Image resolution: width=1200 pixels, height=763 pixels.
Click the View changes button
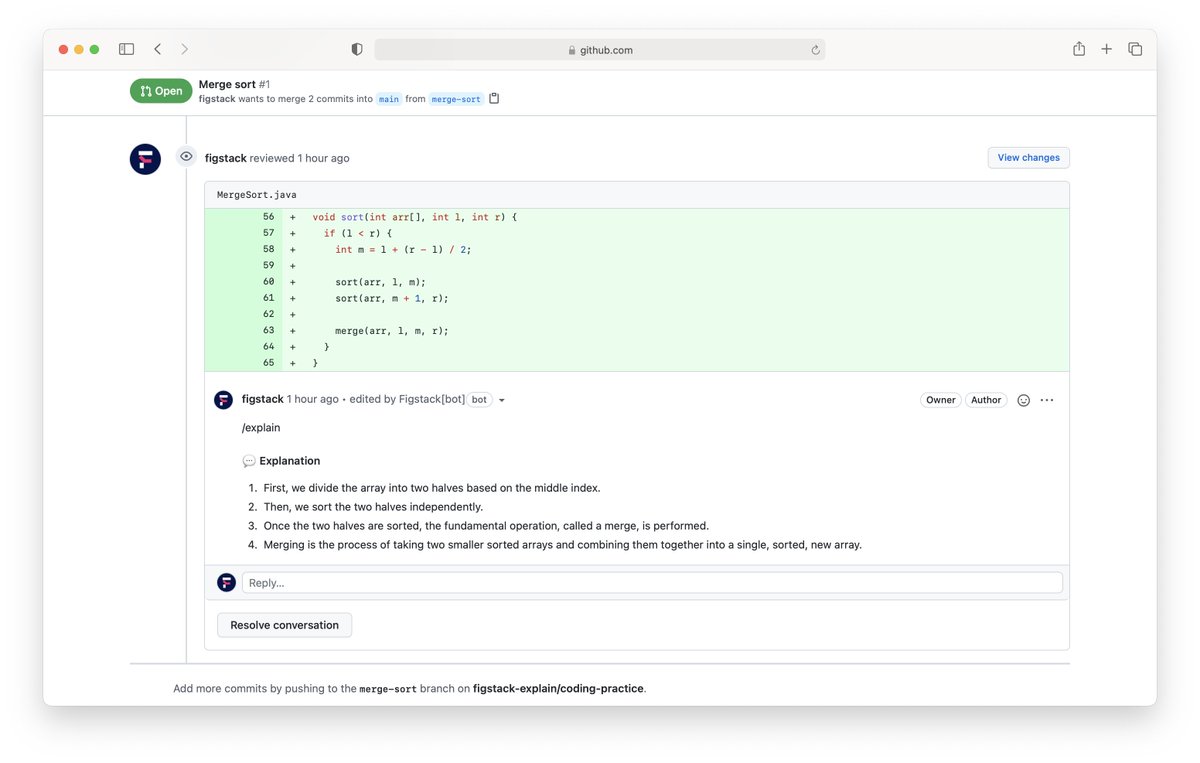click(x=1029, y=158)
